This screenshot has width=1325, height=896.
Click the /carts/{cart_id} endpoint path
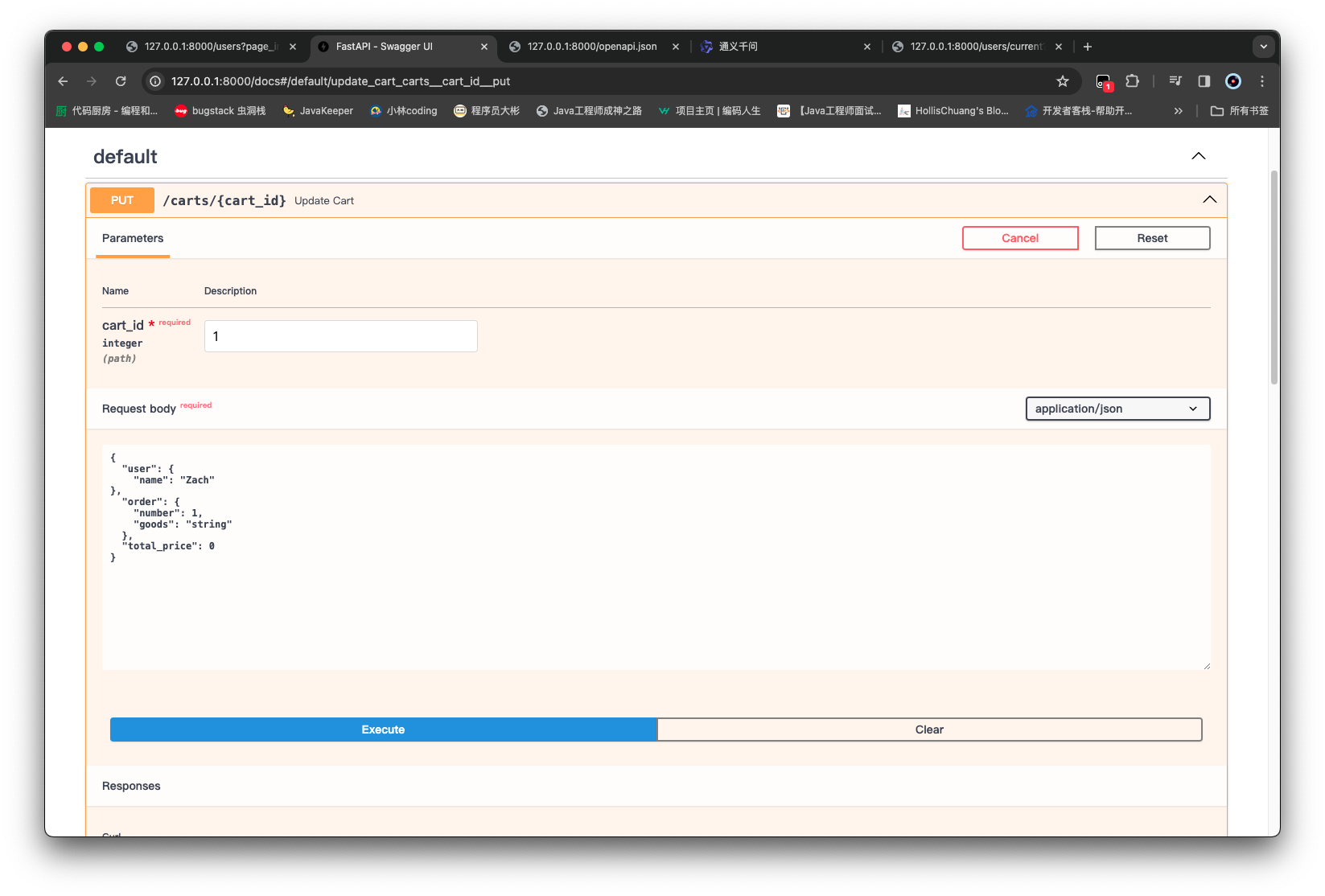224,200
